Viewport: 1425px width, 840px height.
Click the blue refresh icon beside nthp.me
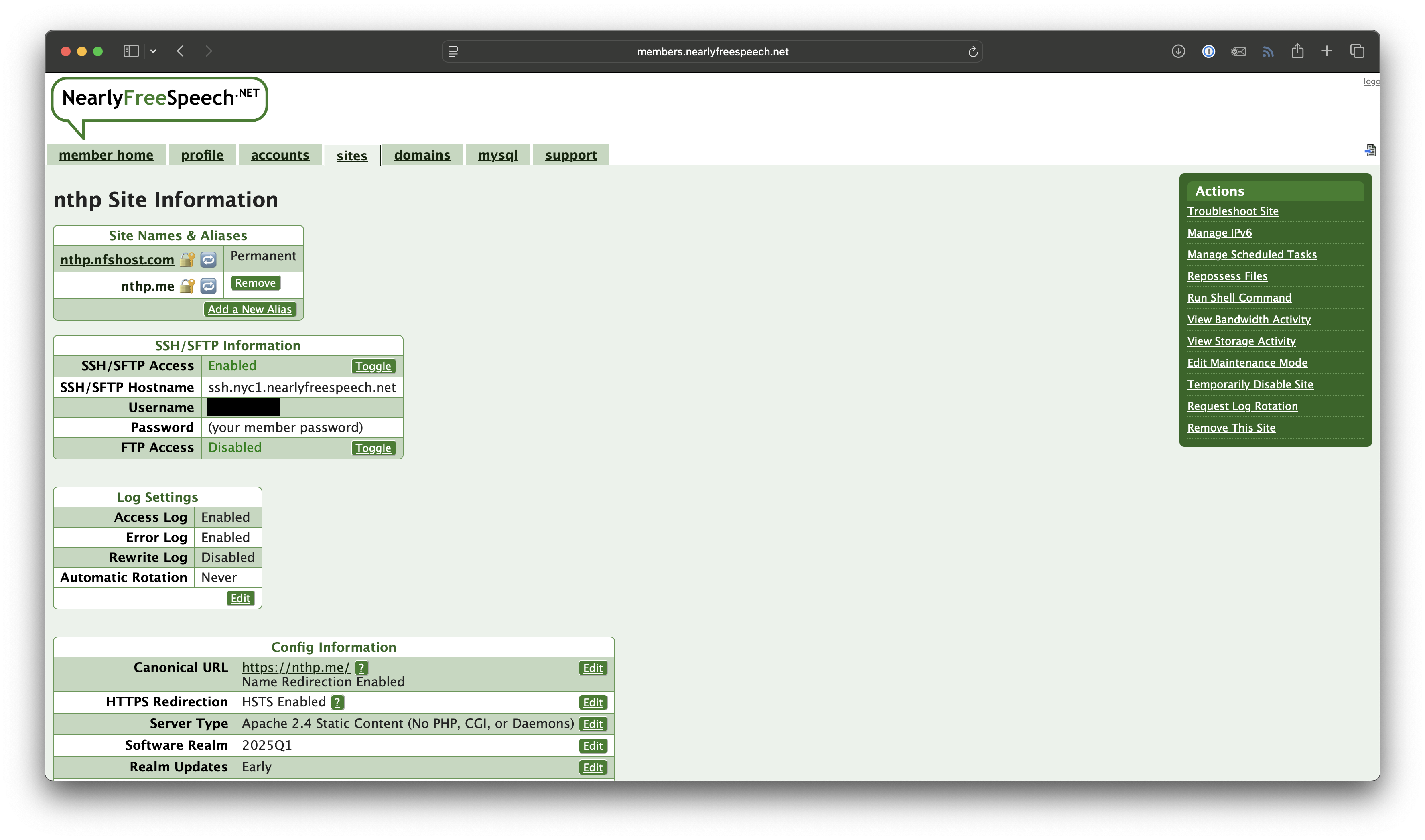(208, 286)
